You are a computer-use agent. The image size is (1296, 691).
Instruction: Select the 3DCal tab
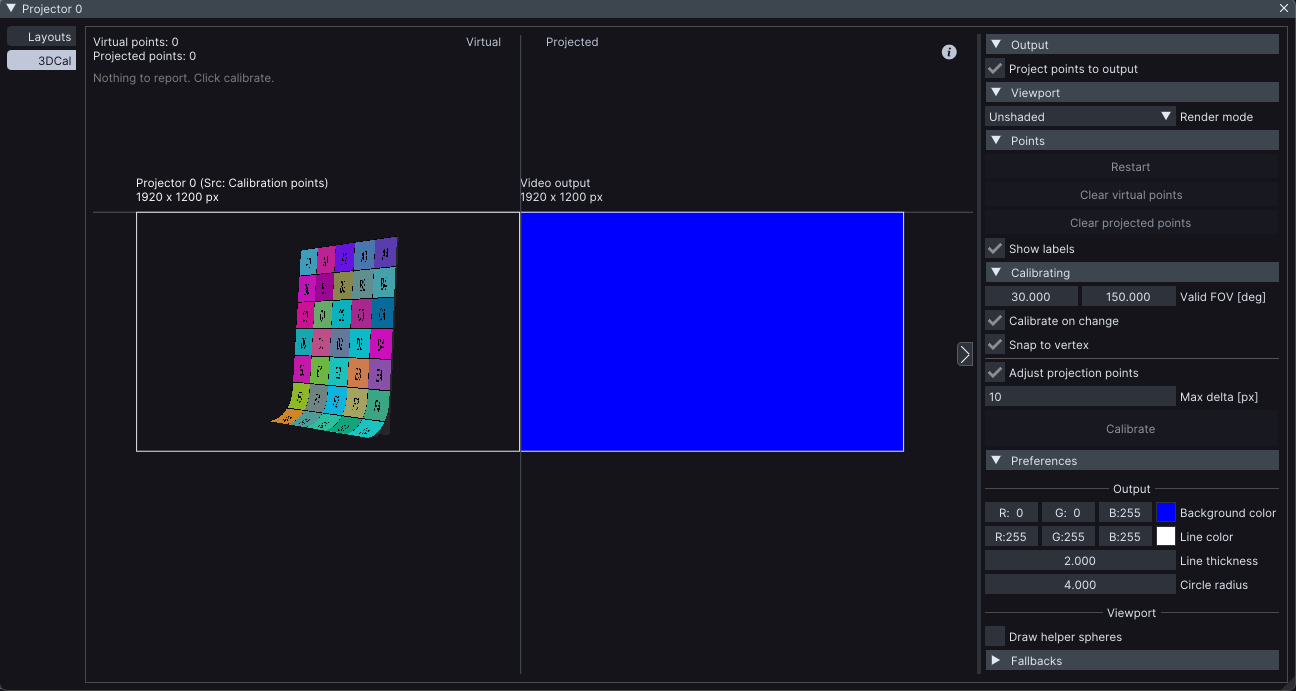(x=42, y=61)
